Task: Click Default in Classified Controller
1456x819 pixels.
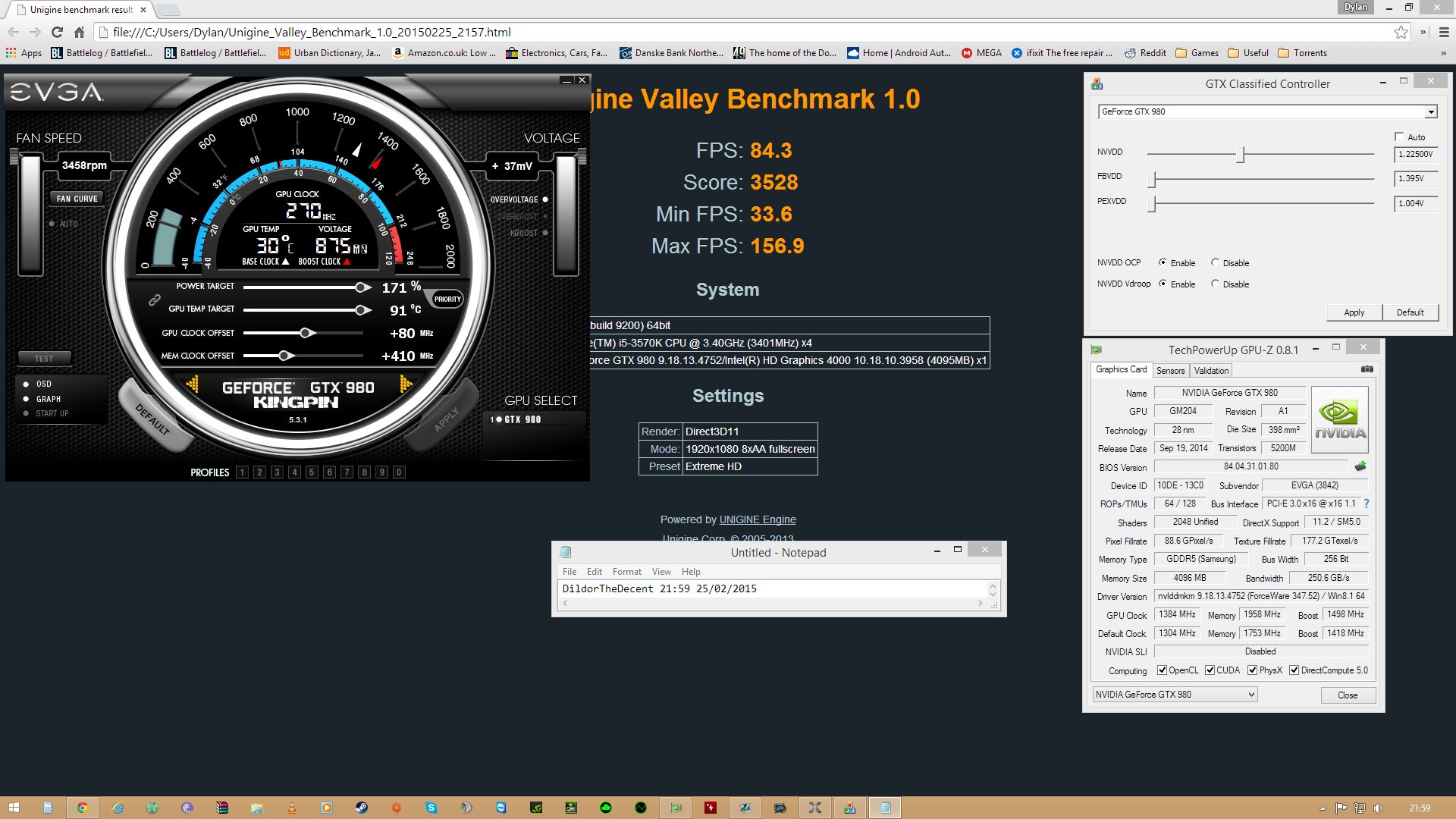Action: point(1410,312)
